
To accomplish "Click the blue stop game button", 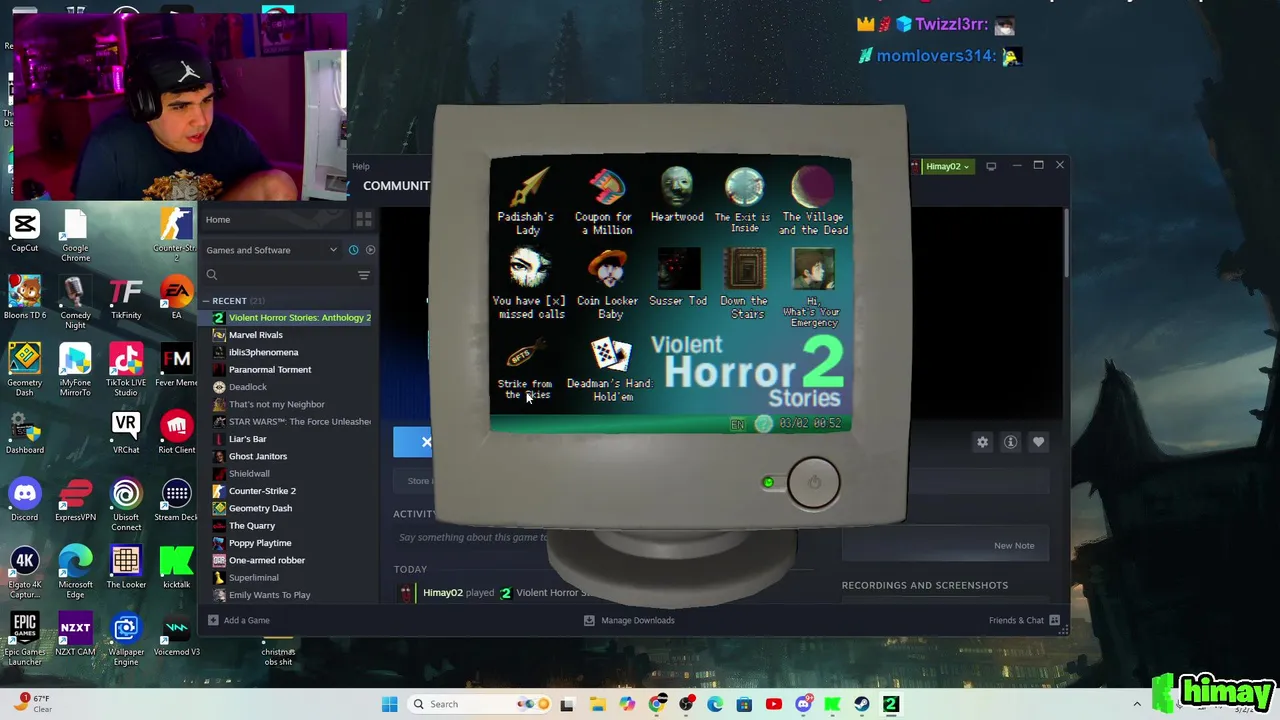I will tap(413, 442).
